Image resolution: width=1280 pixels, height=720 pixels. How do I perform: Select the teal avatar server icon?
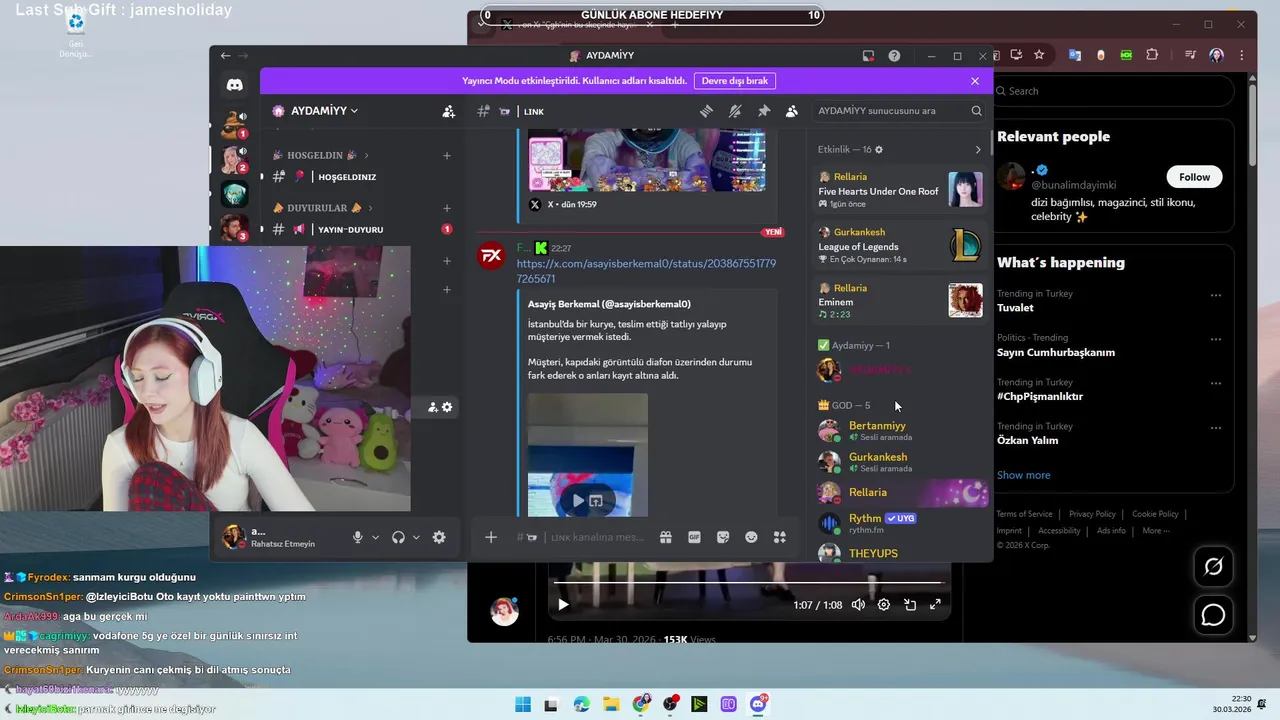(x=234, y=193)
